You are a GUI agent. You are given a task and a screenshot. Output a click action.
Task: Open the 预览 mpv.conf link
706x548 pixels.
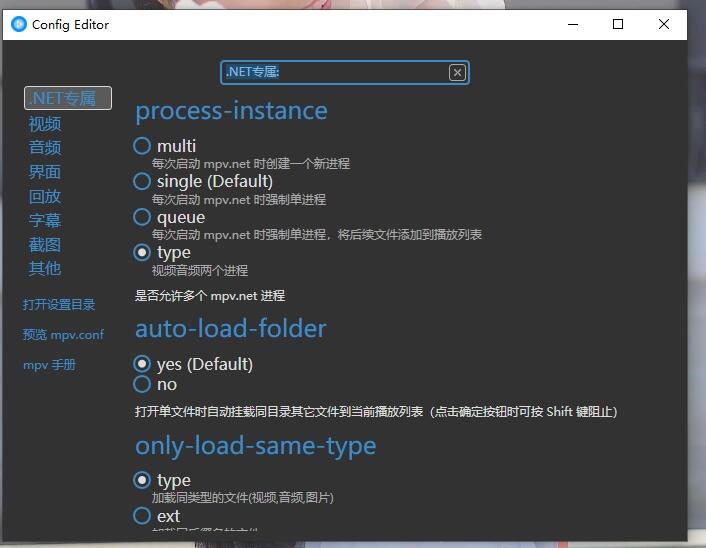click(x=63, y=335)
